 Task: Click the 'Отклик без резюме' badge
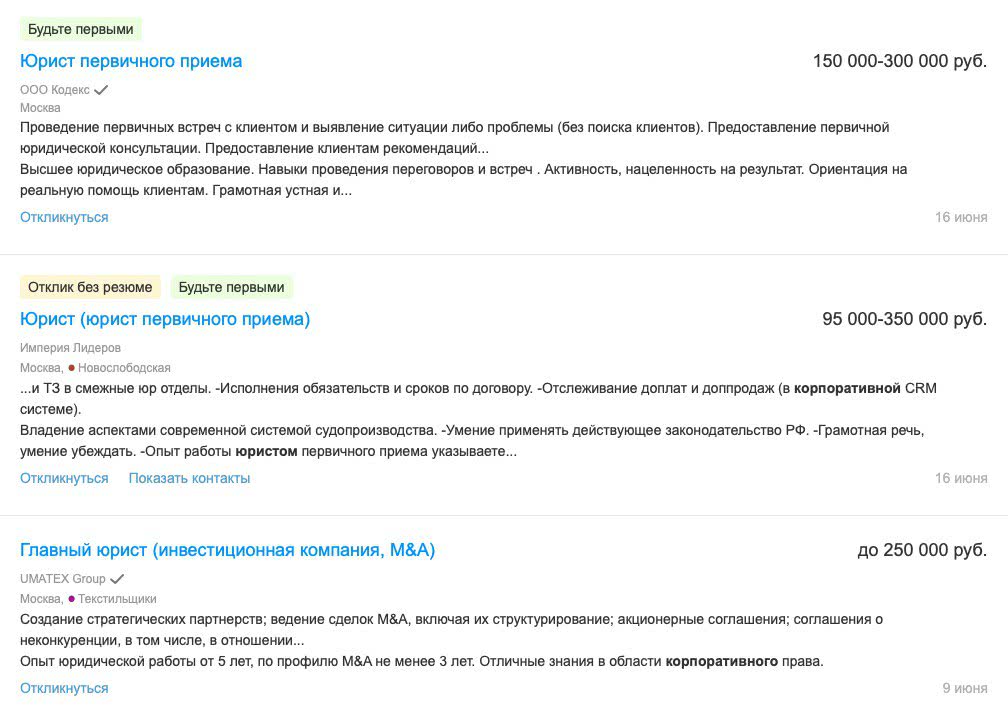90,287
